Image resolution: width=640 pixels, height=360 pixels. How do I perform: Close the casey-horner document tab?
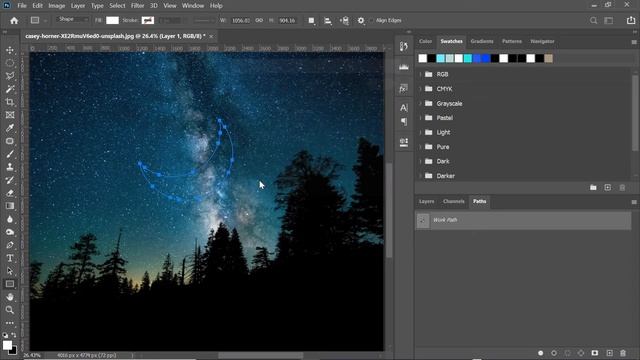click(x=211, y=36)
